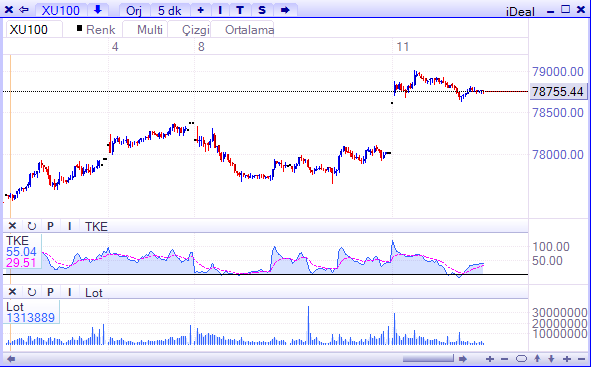
Task: Close the TKE indicator panel
Action: click(12, 226)
